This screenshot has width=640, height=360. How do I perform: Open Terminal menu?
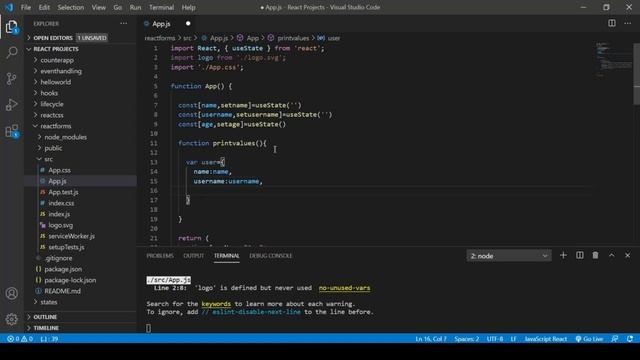point(161,7)
